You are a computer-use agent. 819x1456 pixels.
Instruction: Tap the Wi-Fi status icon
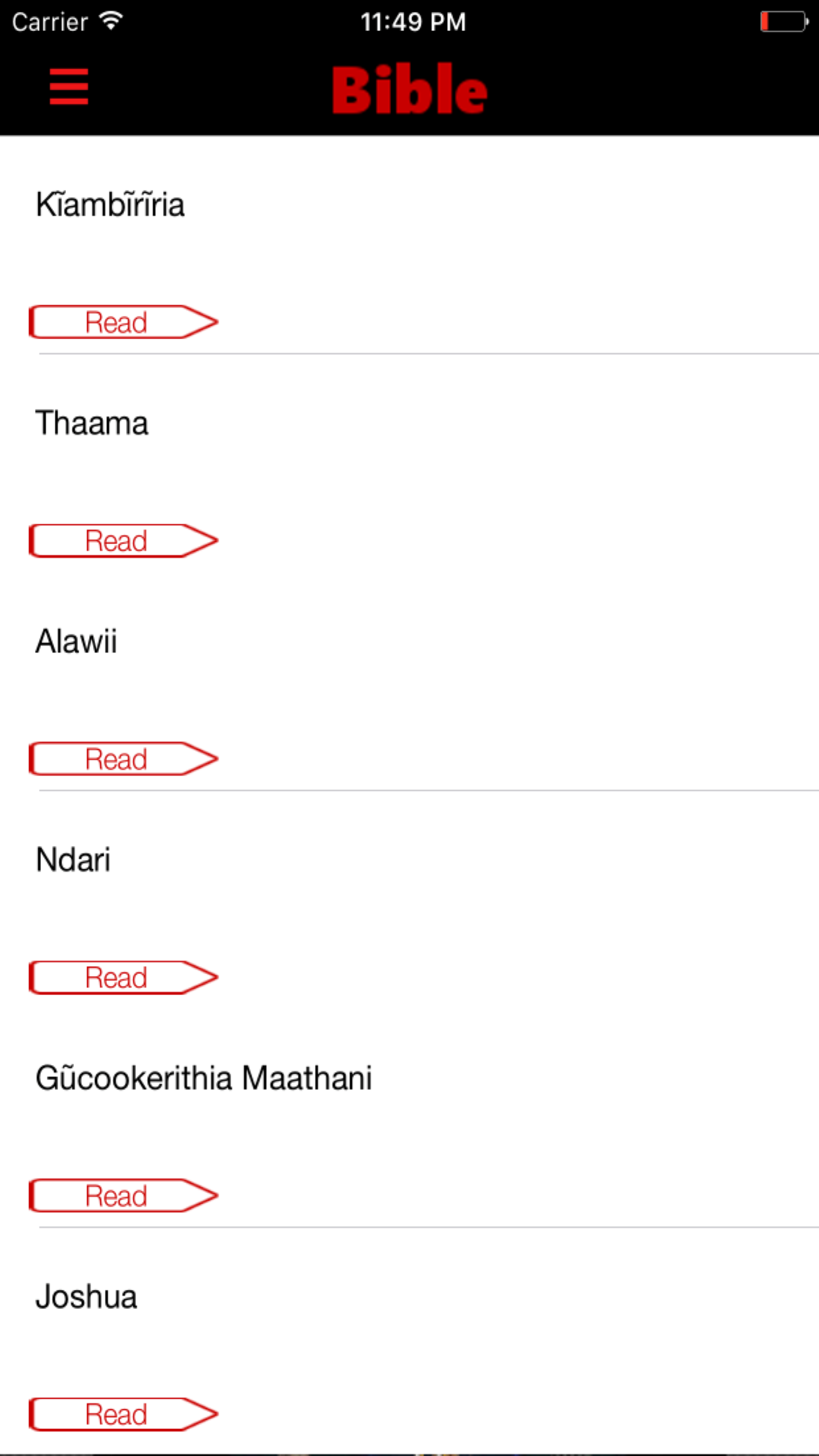point(111,21)
